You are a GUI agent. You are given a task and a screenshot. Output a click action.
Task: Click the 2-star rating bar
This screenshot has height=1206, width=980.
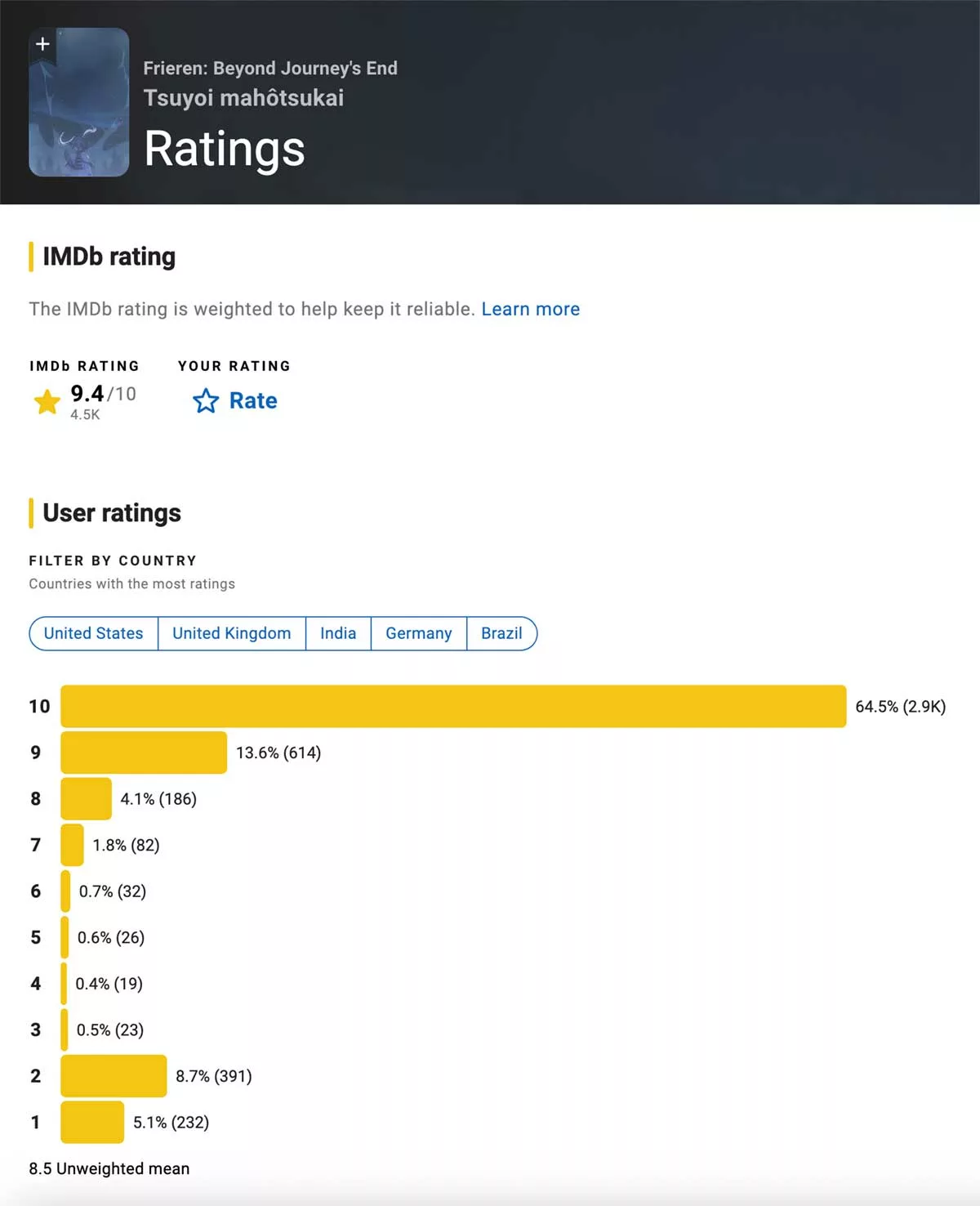[x=114, y=1076]
